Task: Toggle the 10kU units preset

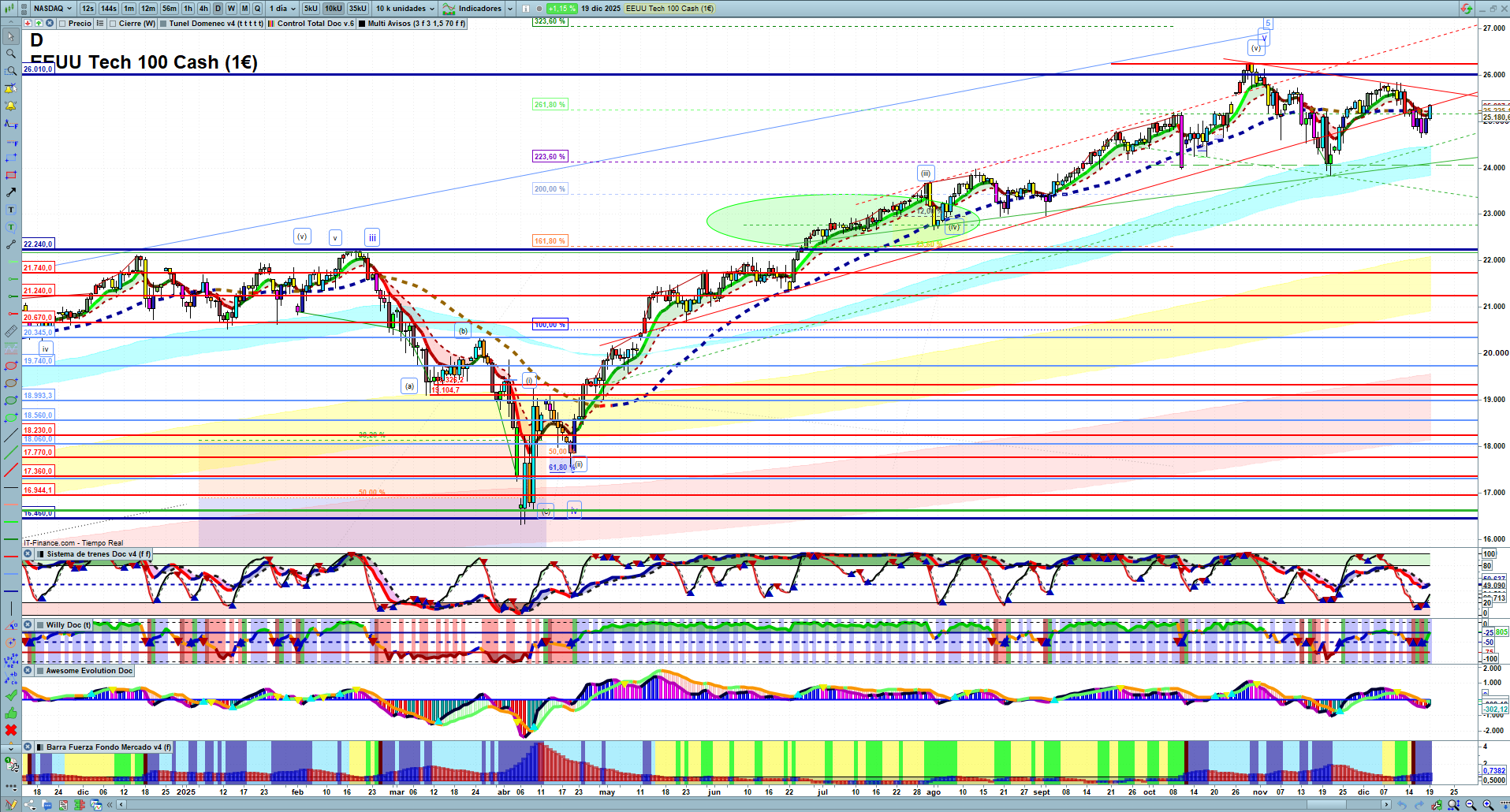Action: point(334,9)
